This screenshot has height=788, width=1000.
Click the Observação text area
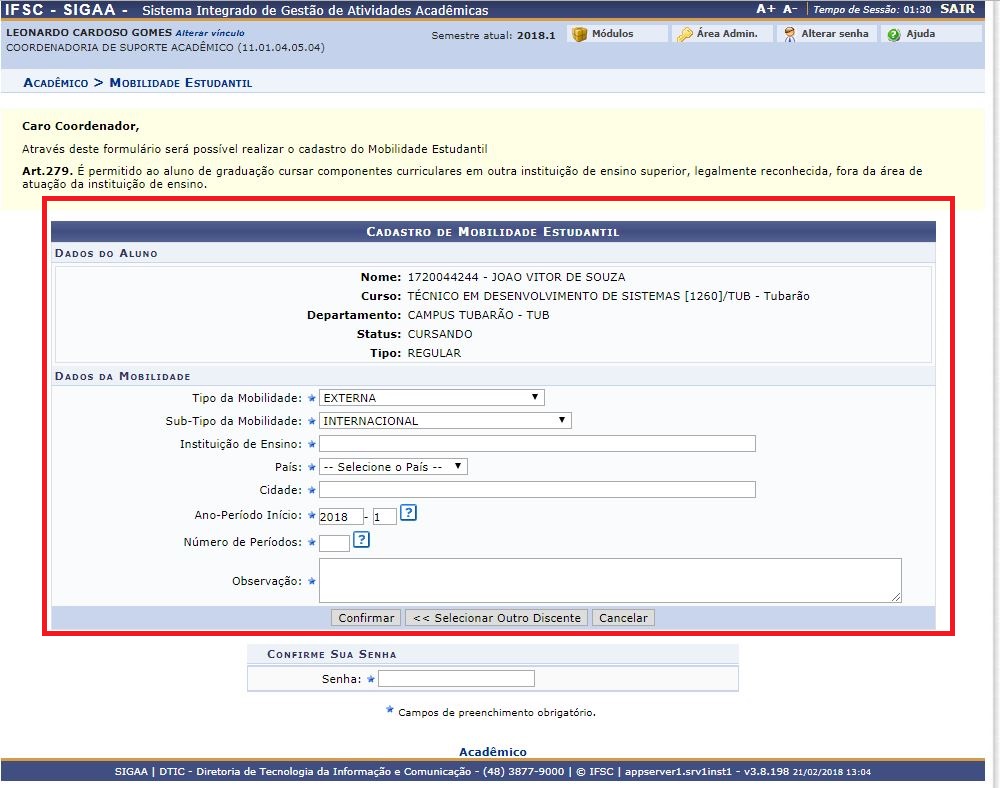point(610,580)
